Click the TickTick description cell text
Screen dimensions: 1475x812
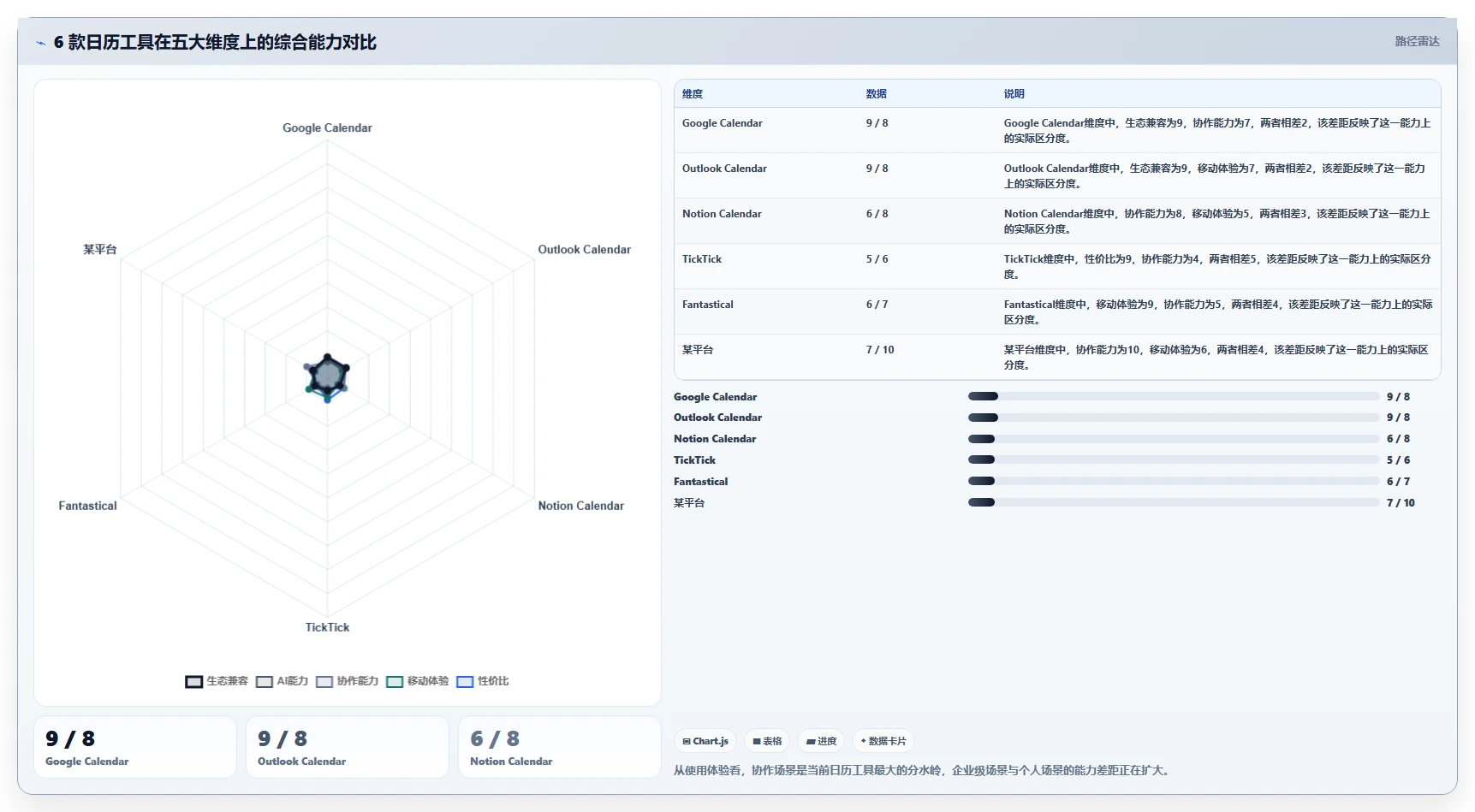click(1217, 267)
